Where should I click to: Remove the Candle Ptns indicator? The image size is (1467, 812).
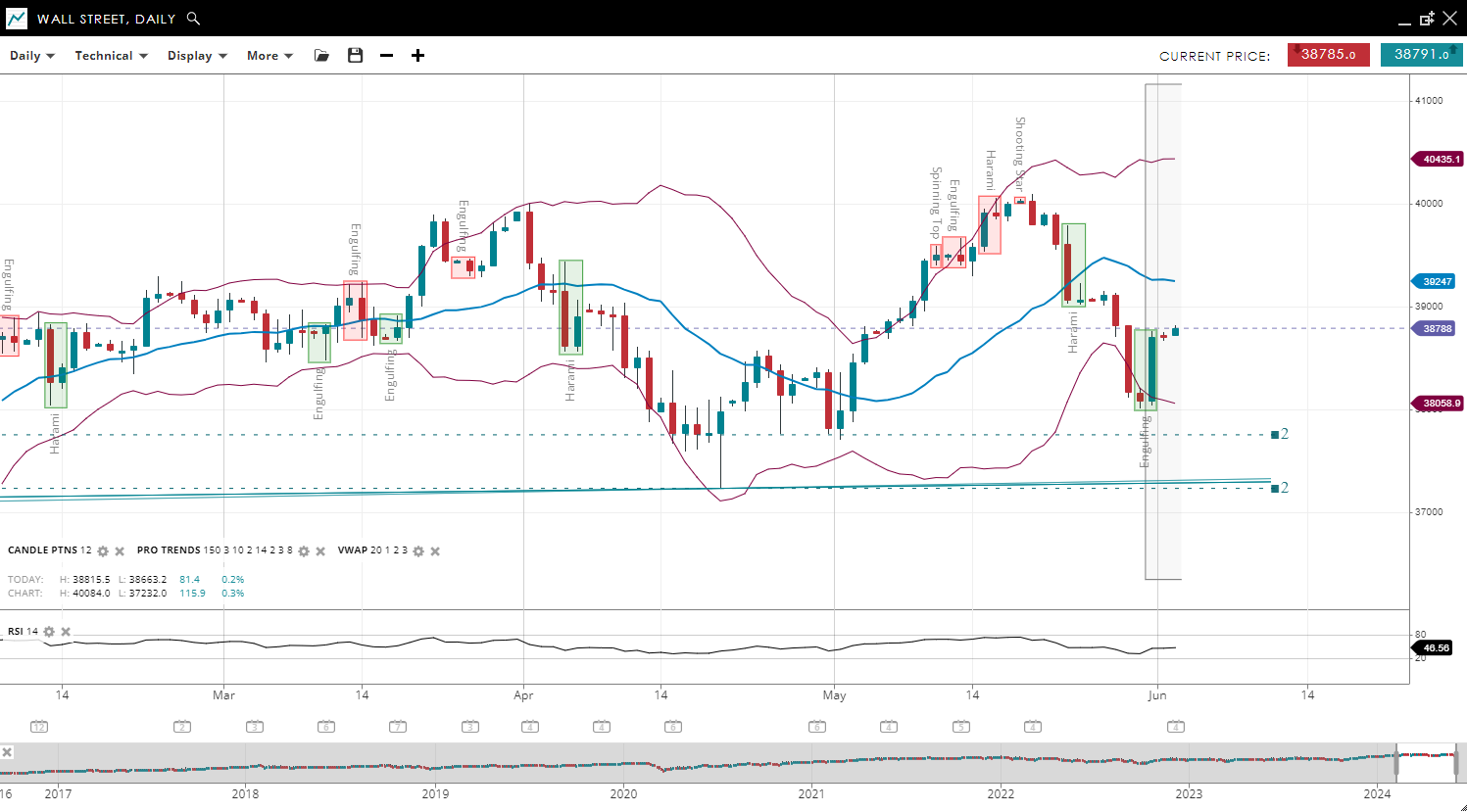[120, 551]
